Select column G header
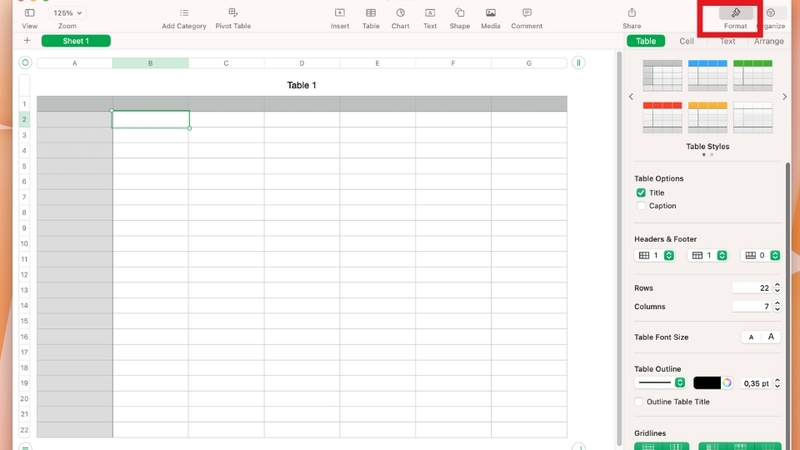Image resolution: width=800 pixels, height=450 pixels. 529,63
